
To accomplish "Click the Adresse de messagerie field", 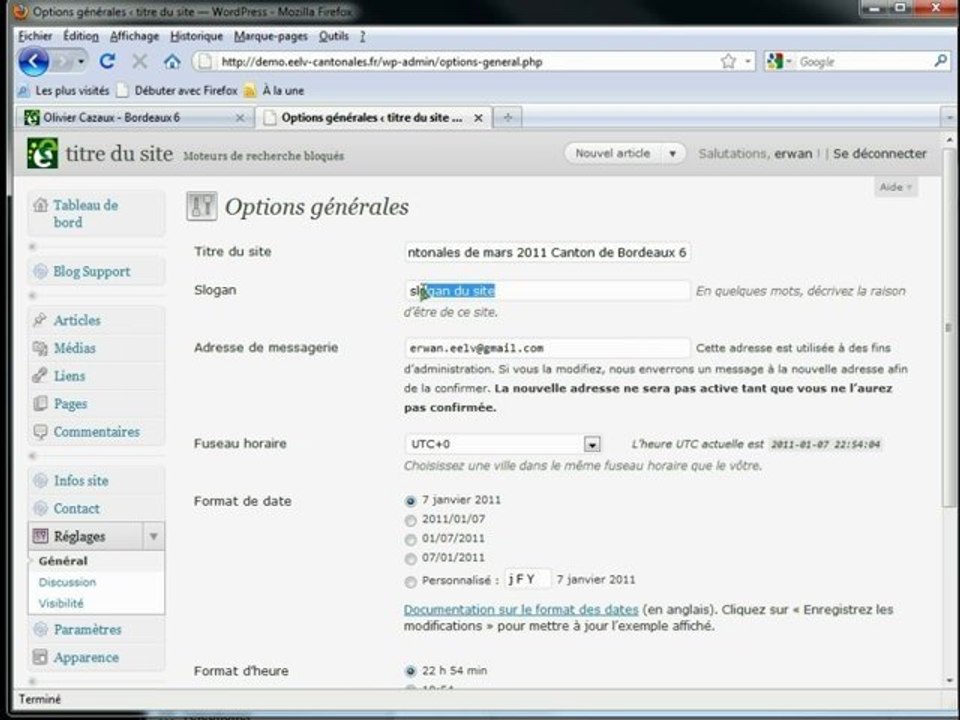I will pyautogui.click(x=547, y=348).
